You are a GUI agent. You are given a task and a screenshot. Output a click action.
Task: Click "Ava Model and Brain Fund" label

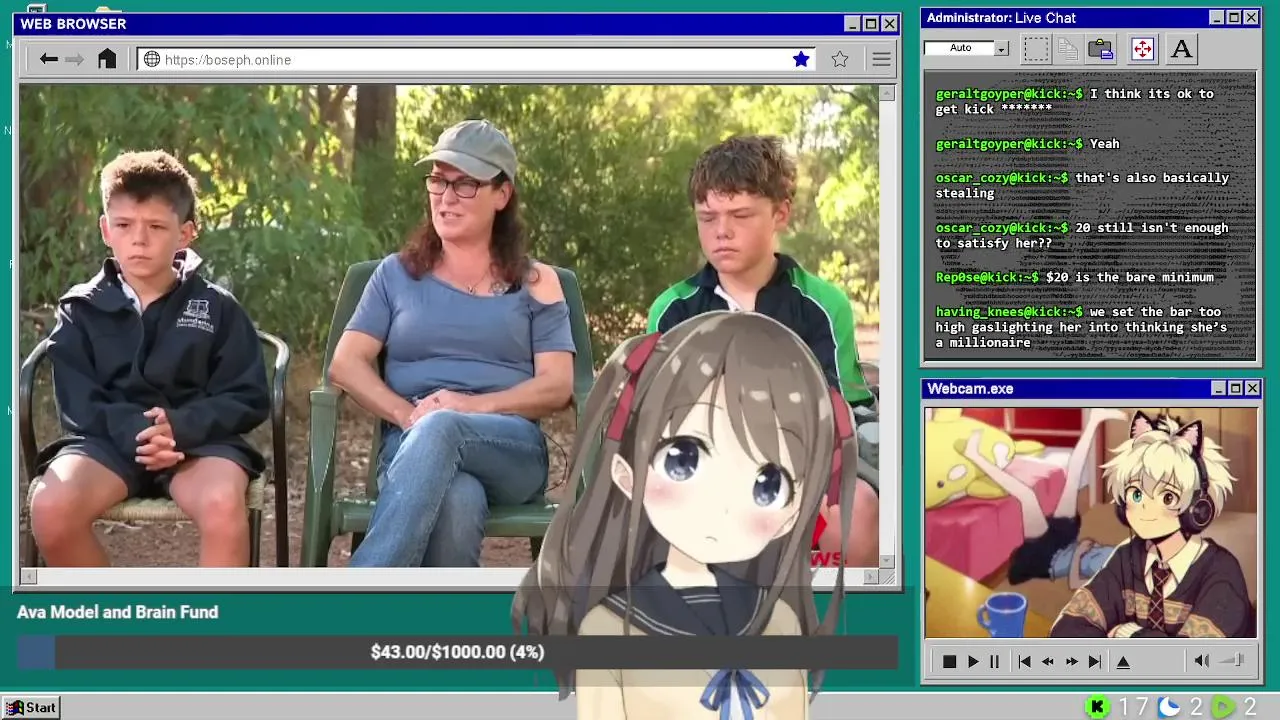[117, 612]
